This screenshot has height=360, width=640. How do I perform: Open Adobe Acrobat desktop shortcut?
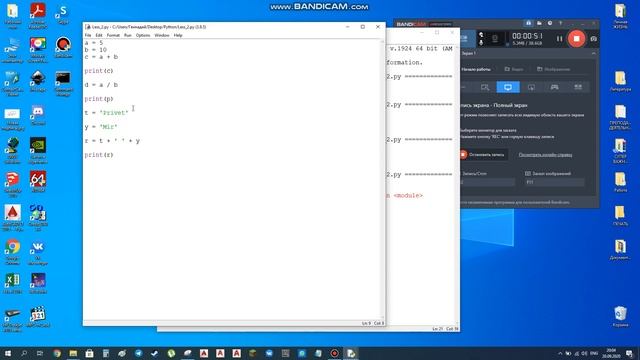(38, 16)
